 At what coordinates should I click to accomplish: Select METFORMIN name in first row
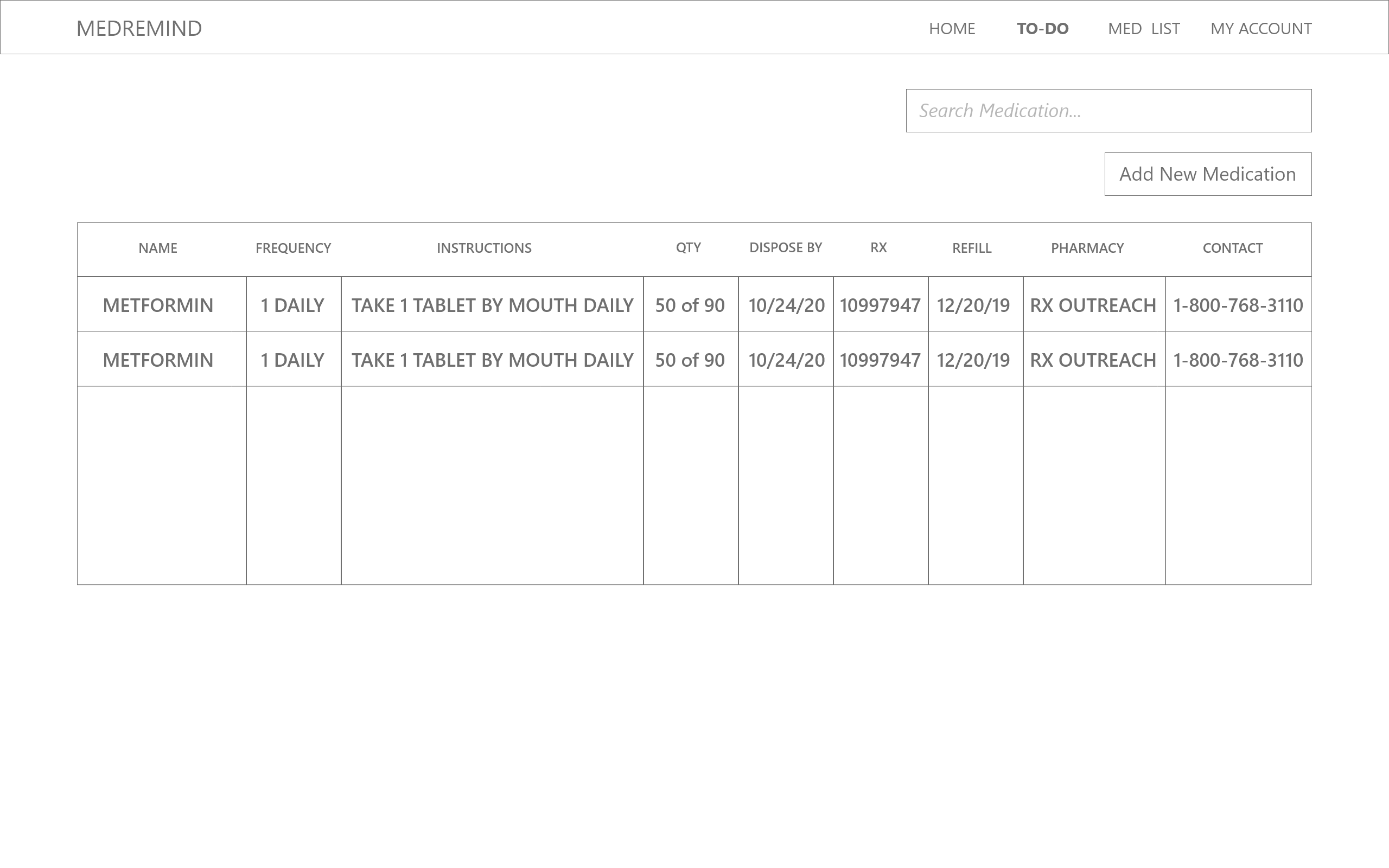(x=158, y=305)
